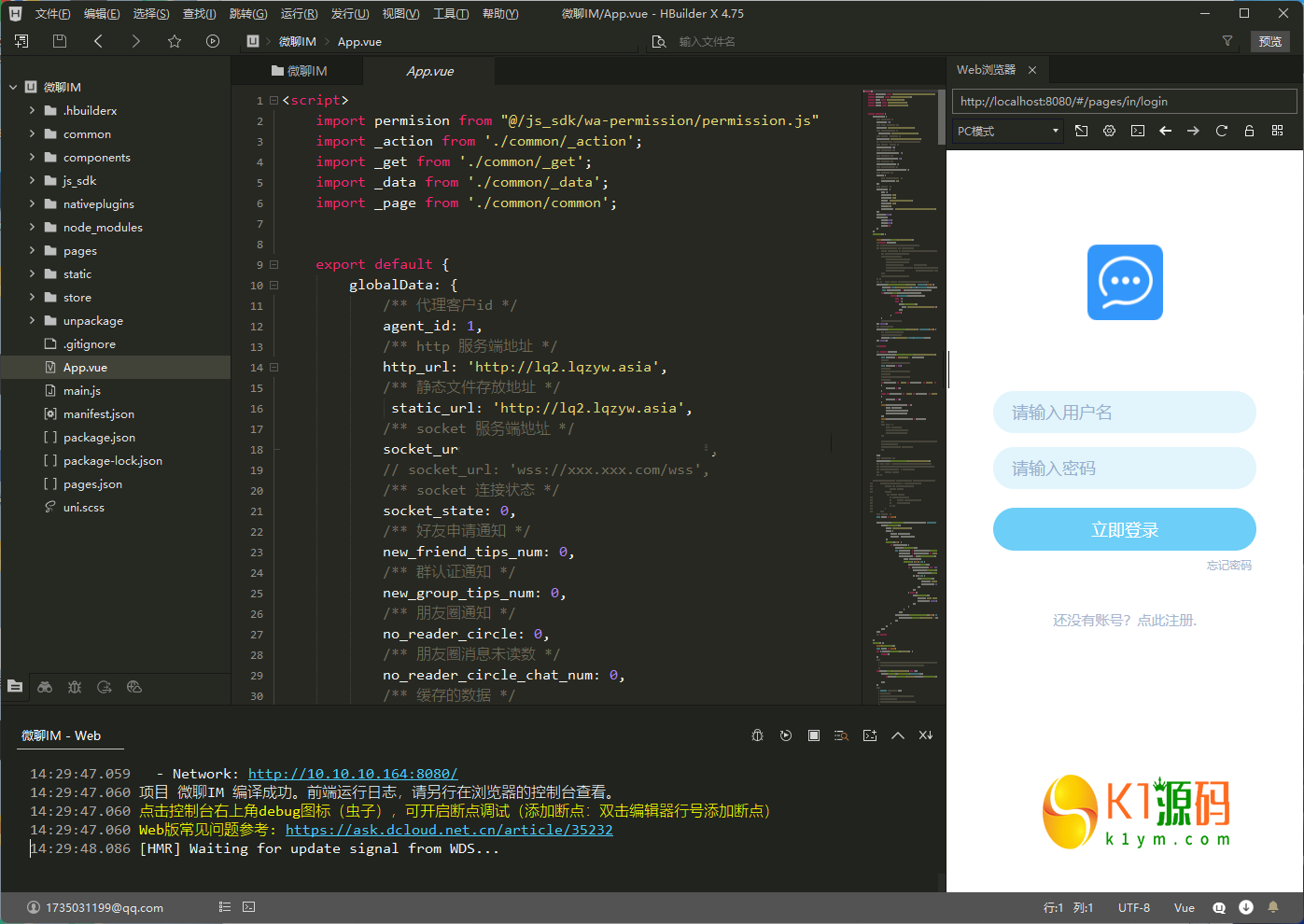Image resolution: width=1304 pixels, height=924 pixels.
Task: Click the settings gear icon in the browser toolbar
Action: tap(1109, 131)
